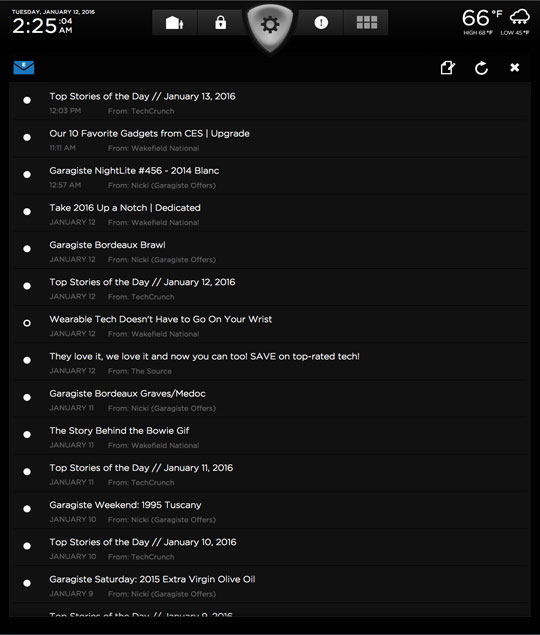The height and width of the screenshot is (635, 540).
Task: Open the alerts exclamation icon
Action: [321, 23]
